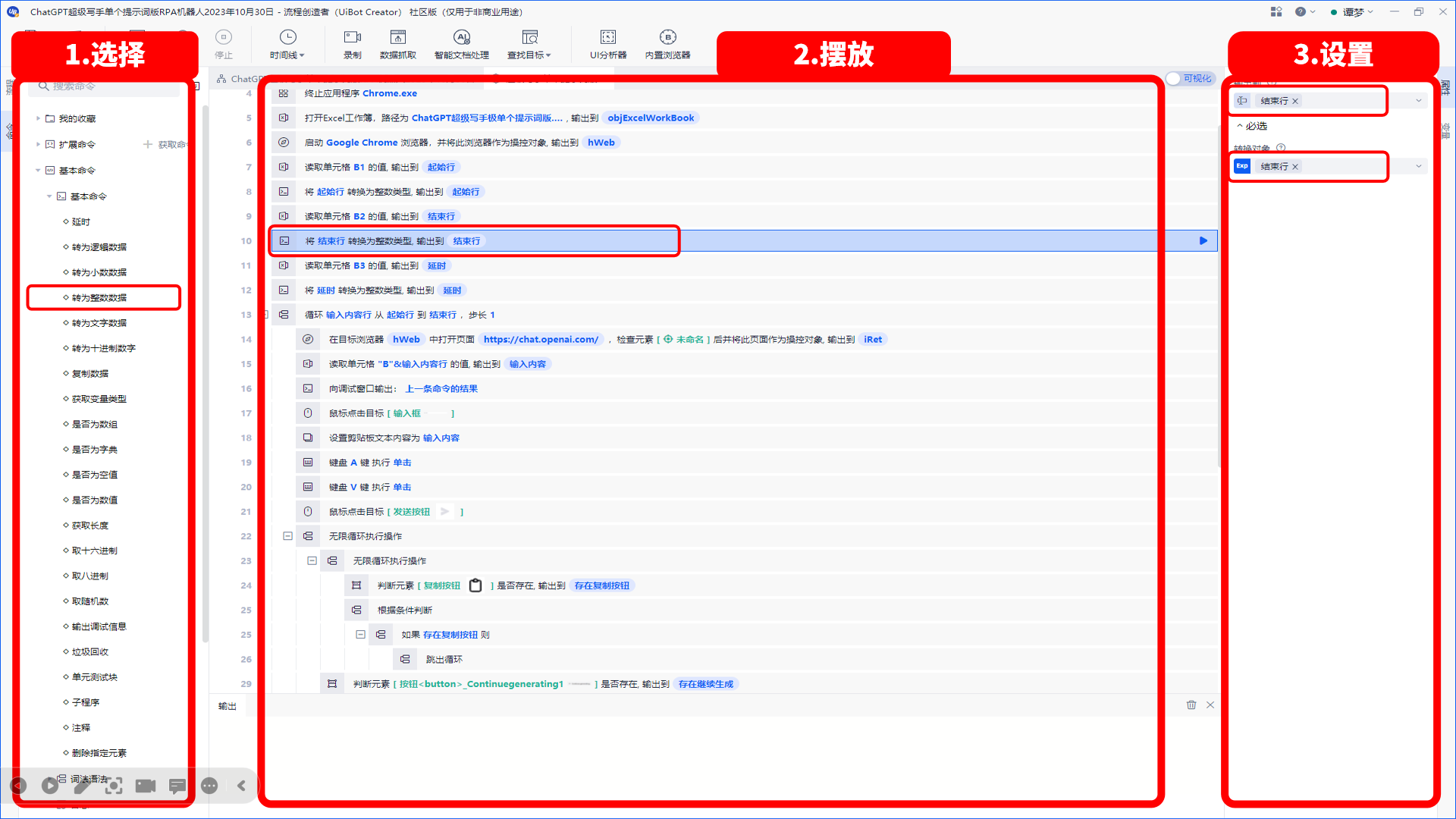Screen dimensions: 1456x819
Task: Click the browser icon of the 启动 Google Chrome row
Action: 284,143
